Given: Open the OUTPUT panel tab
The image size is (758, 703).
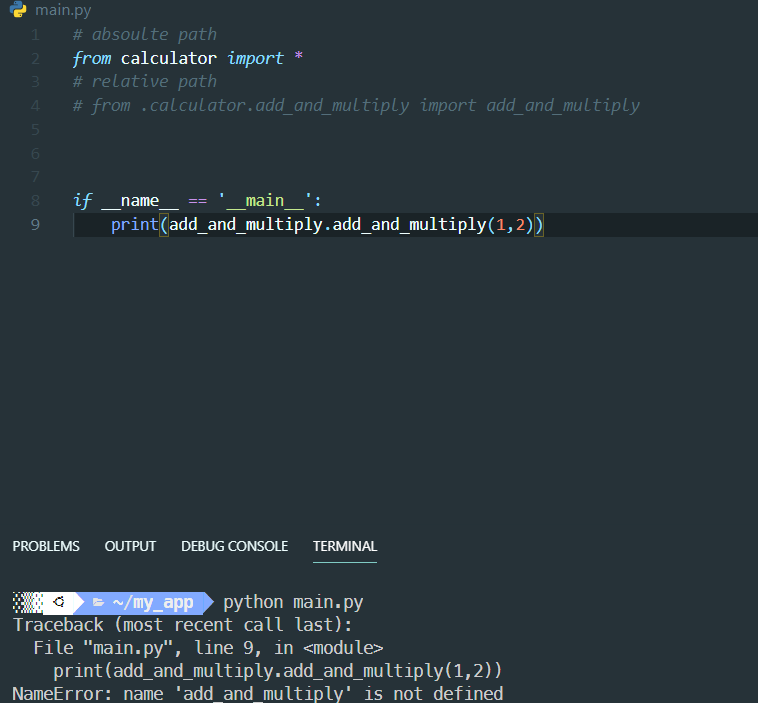Looking at the screenshot, I should [x=130, y=546].
